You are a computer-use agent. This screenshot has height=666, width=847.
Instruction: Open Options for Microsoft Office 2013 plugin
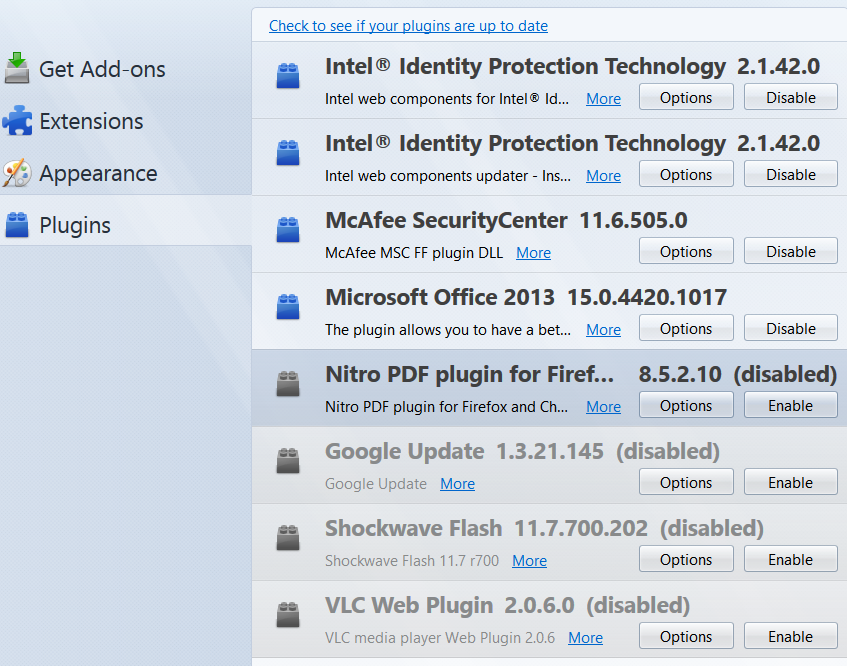(x=686, y=329)
